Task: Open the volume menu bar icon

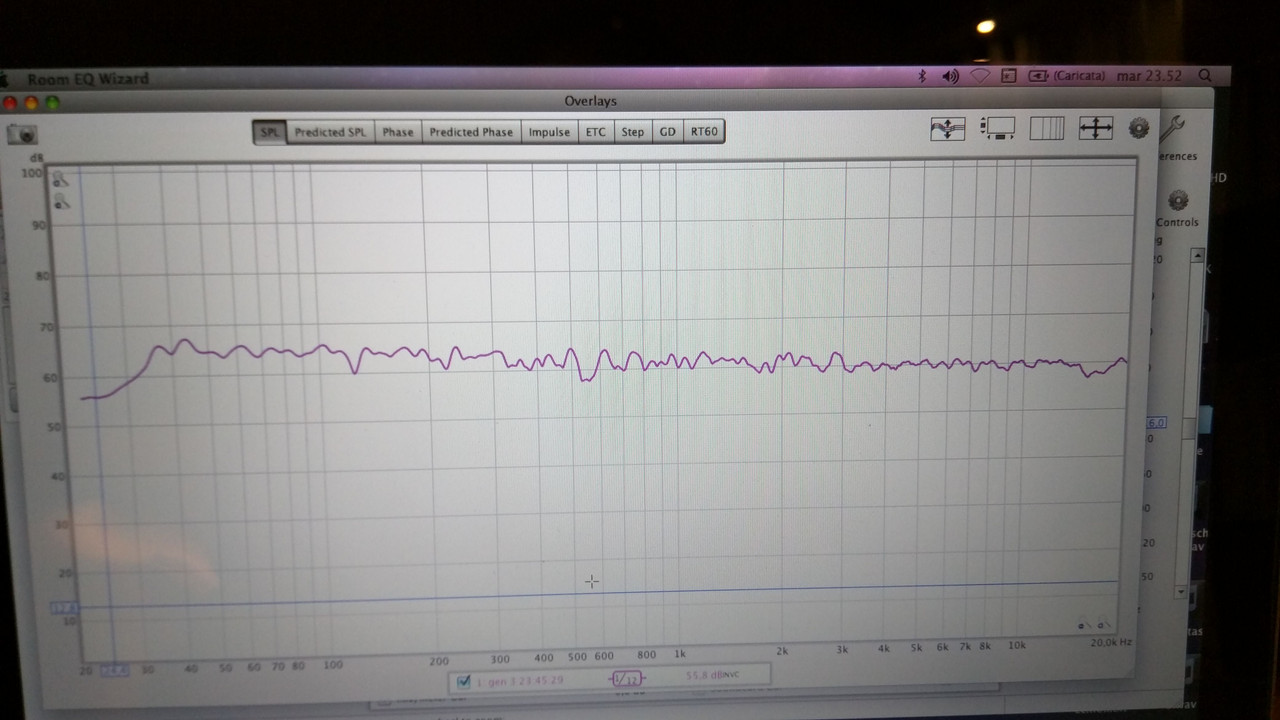Action: pyautogui.click(x=950, y=76)
